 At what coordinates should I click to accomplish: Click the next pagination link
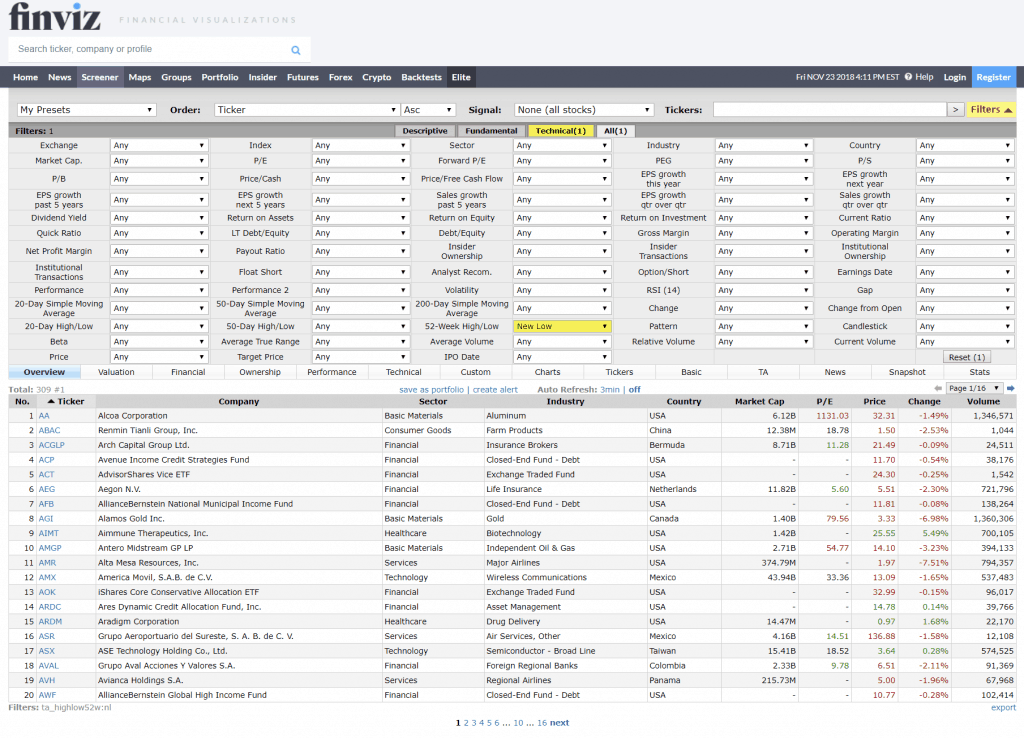559,723
